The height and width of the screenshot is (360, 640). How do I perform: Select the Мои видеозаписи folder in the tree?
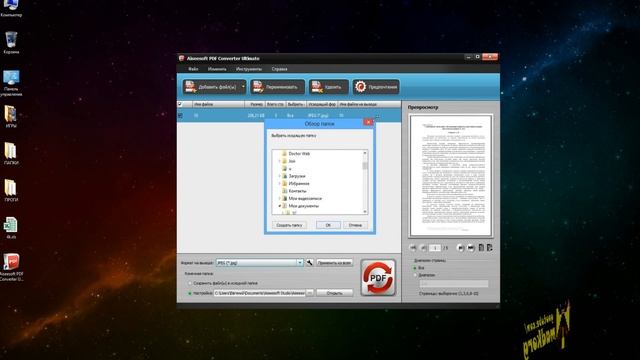[305, 198]
